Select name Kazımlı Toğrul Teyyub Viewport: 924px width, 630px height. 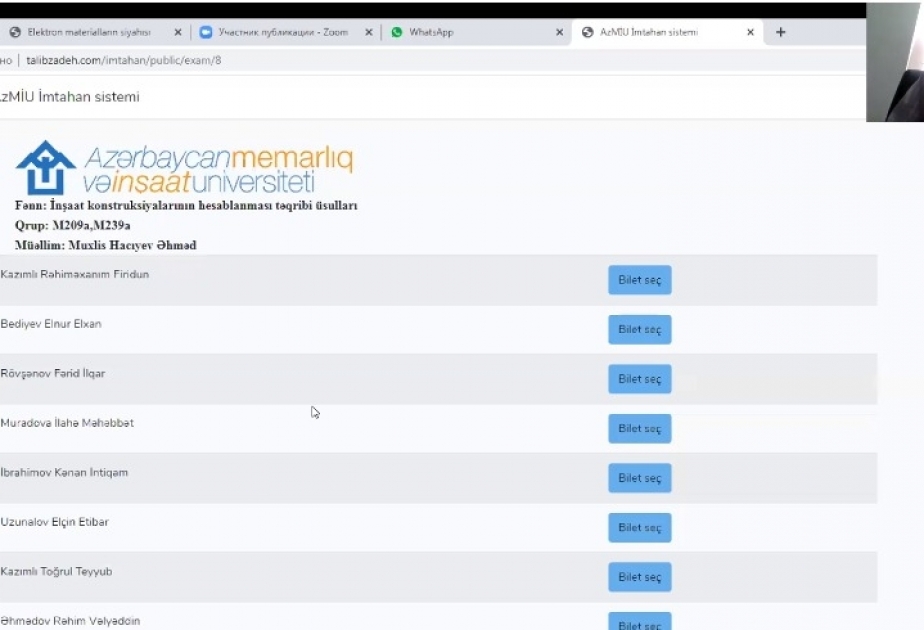(x=57, y=571)
